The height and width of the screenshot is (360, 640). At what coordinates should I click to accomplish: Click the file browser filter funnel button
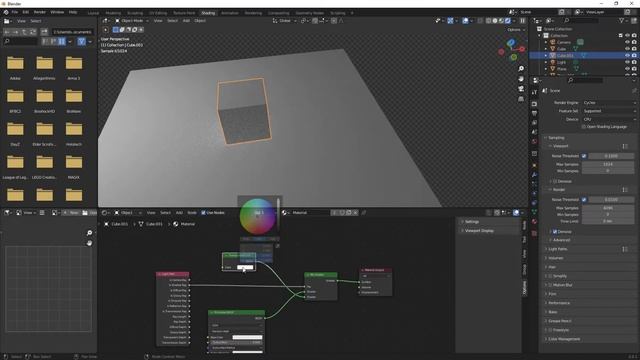82,41
